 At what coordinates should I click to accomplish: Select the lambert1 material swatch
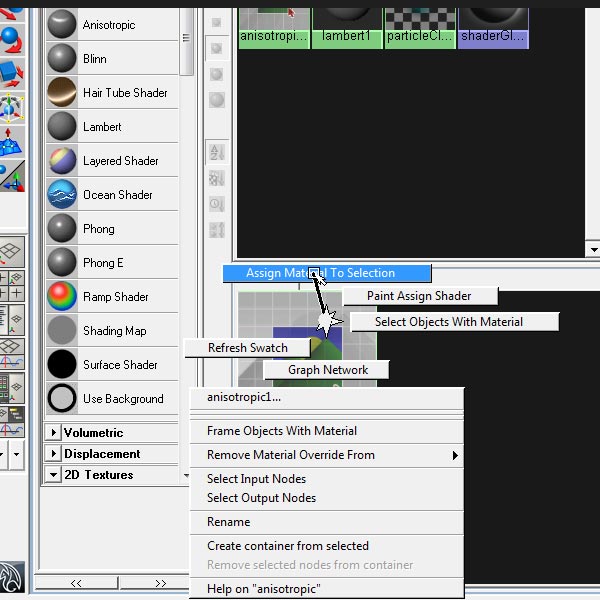coord(347,29)
